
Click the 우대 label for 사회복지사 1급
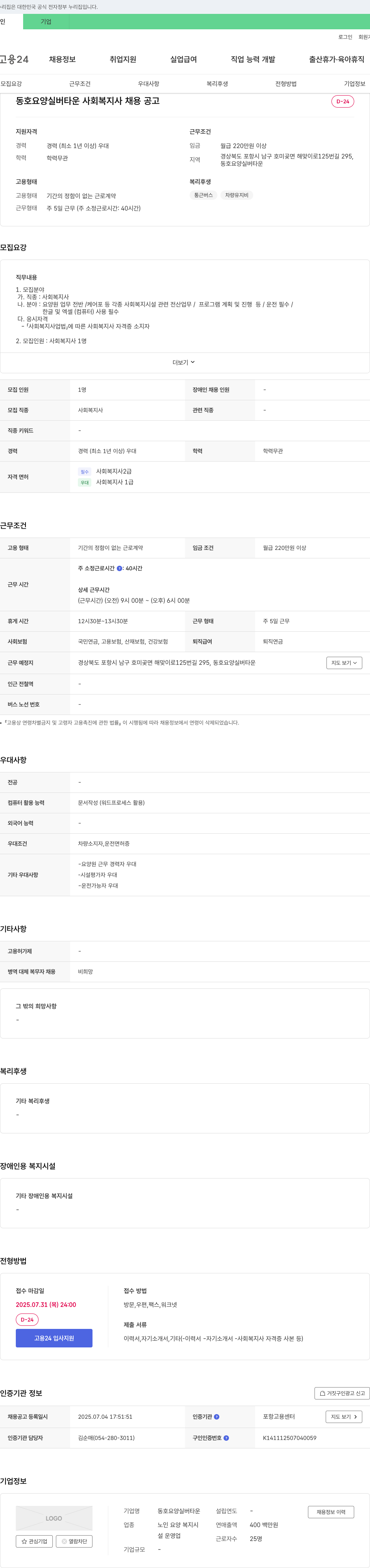[84, 483]
